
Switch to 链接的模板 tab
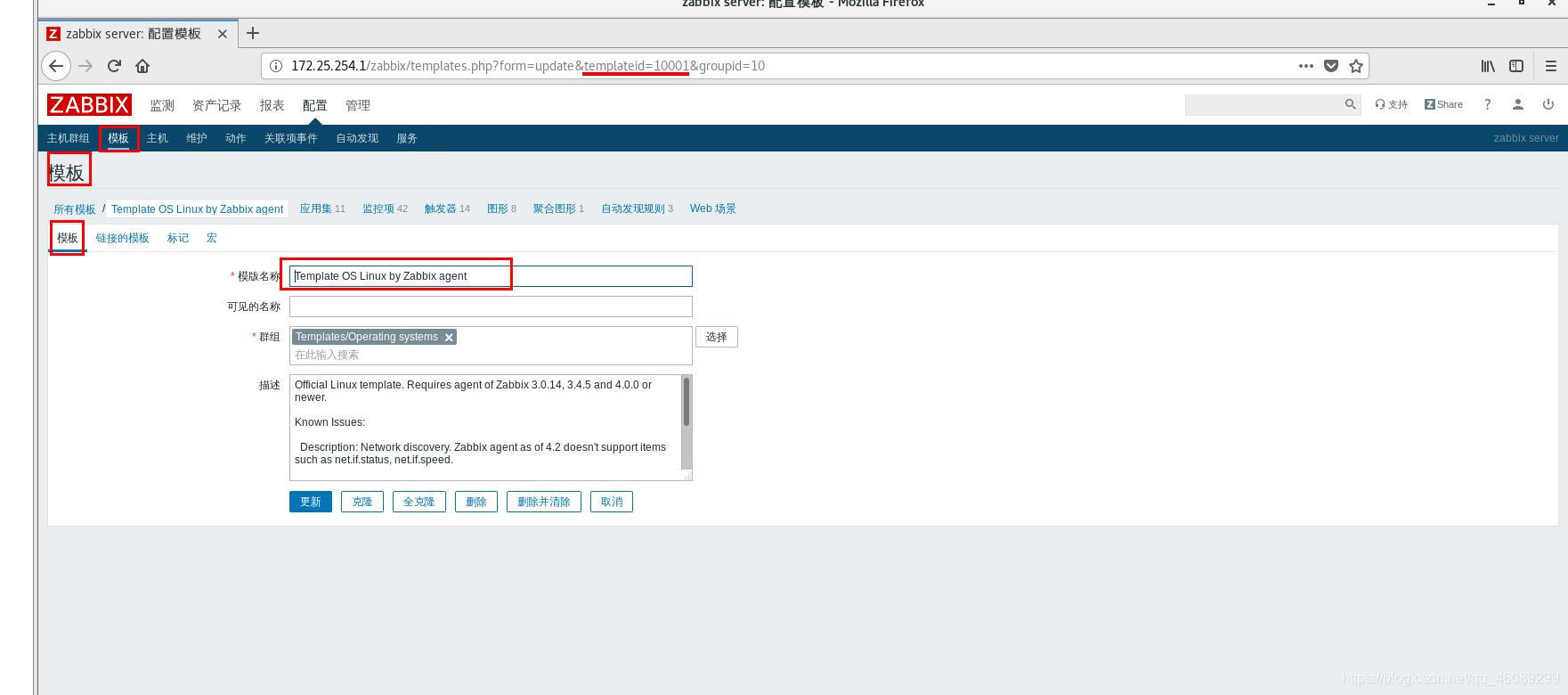click(122, 238)
